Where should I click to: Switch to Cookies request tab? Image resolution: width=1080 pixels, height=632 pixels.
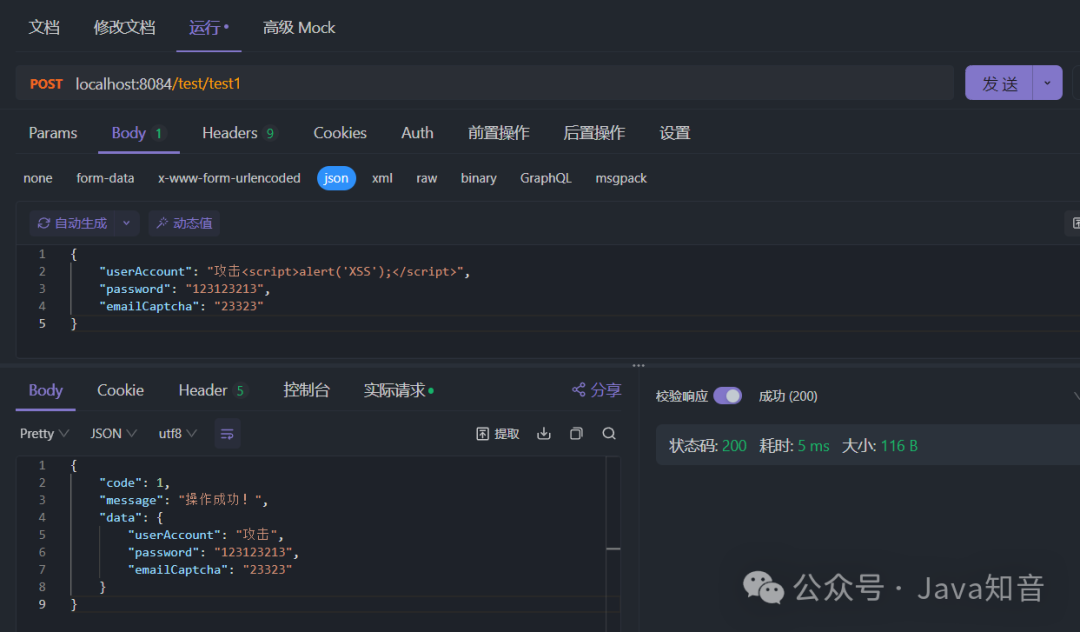(340, 133)
